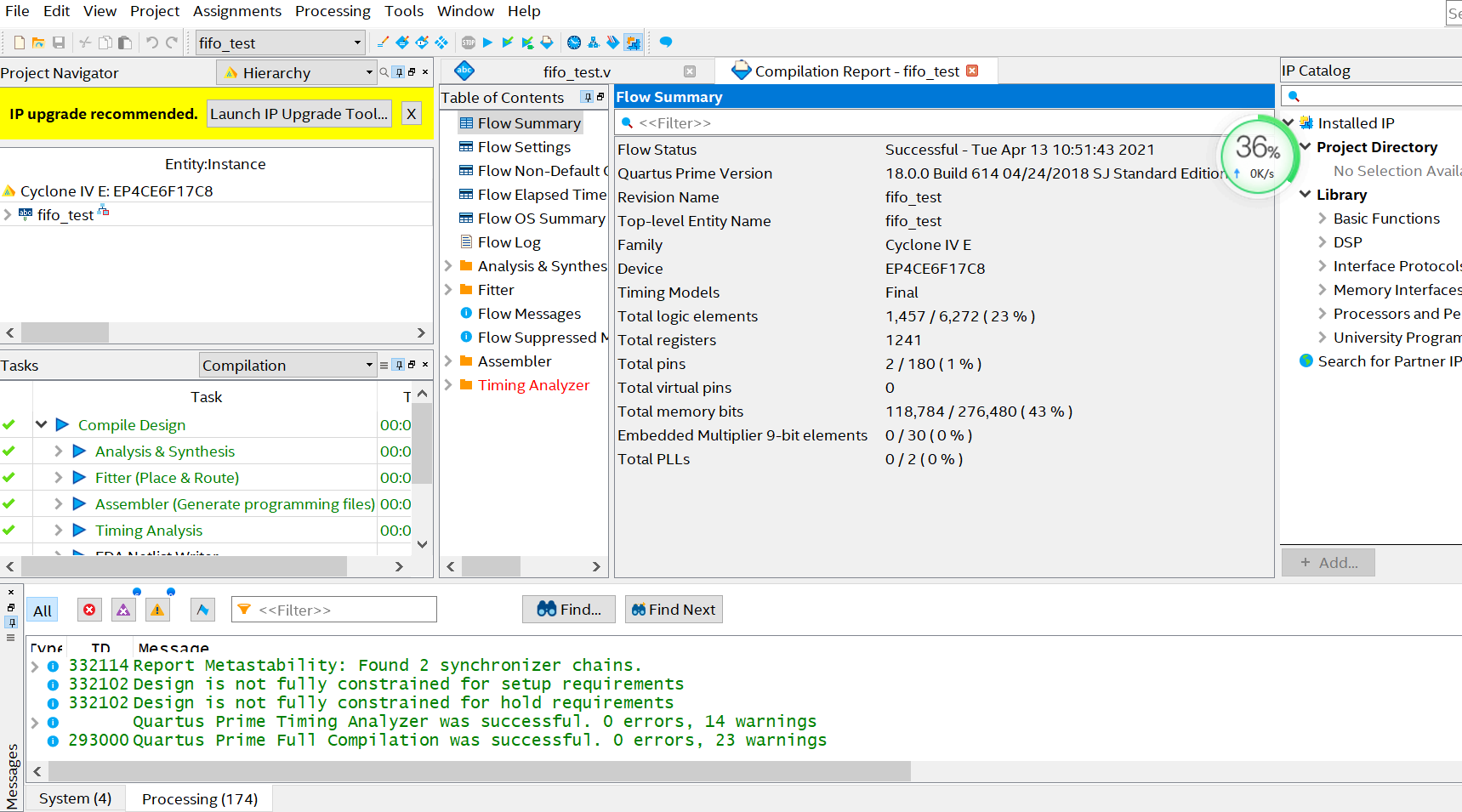This screenshot has height=812, width=1462.
Task: Expand the Basic Functions library group
Action: click(x=1323, y=219)
